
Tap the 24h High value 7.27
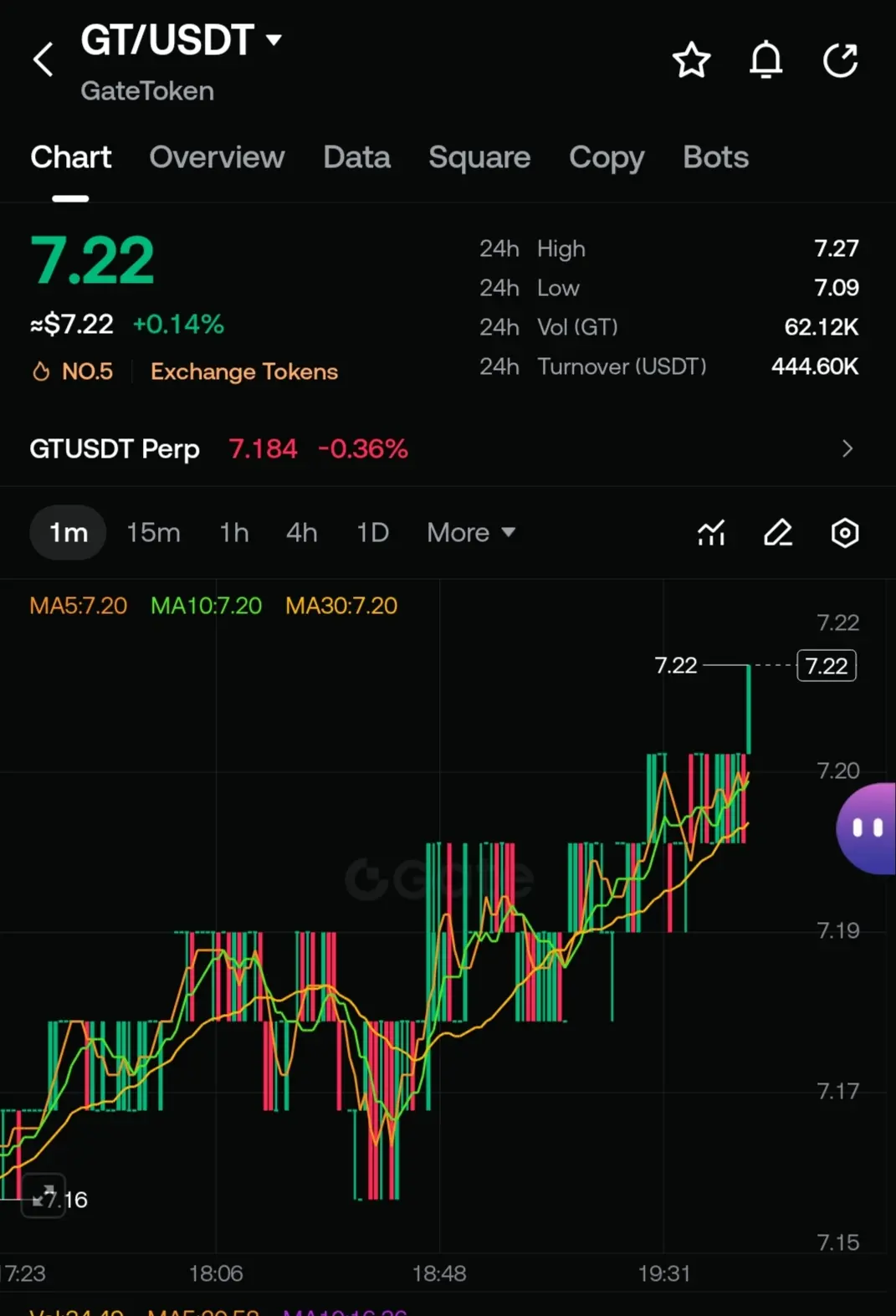[837, 248]
